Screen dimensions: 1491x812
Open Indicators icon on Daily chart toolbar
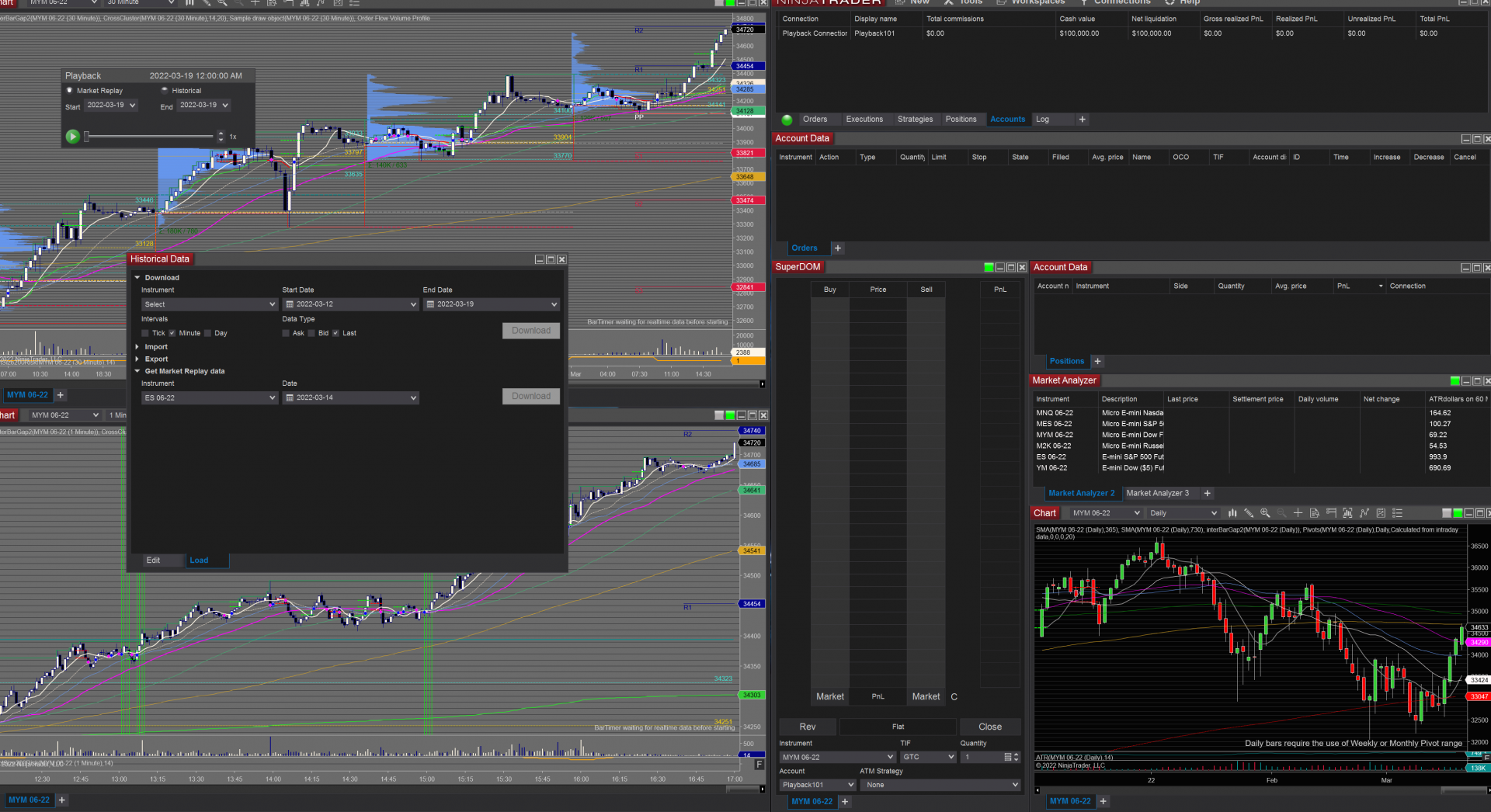coord(1364,513)
